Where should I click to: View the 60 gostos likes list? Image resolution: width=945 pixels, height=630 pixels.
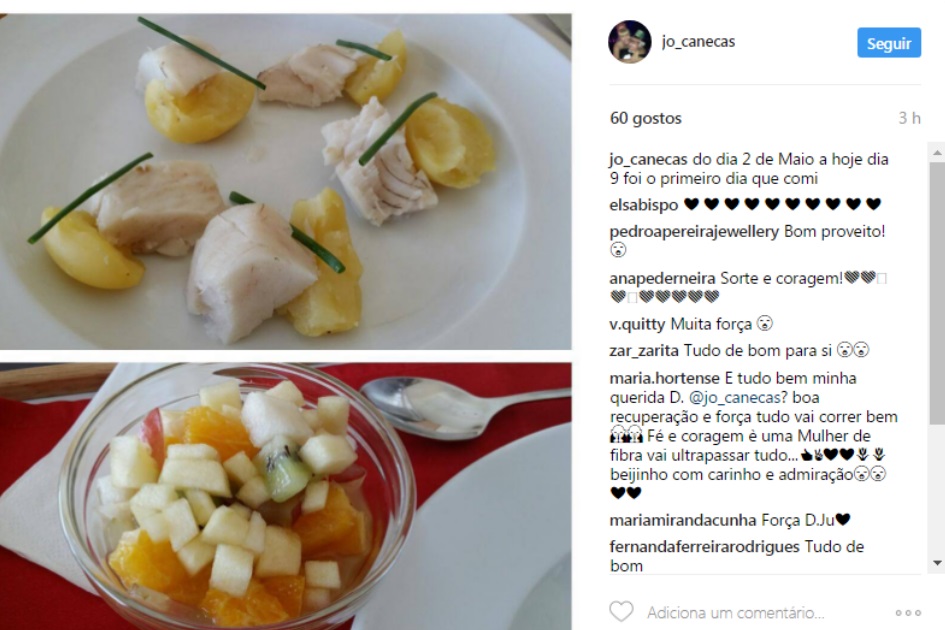645,118
